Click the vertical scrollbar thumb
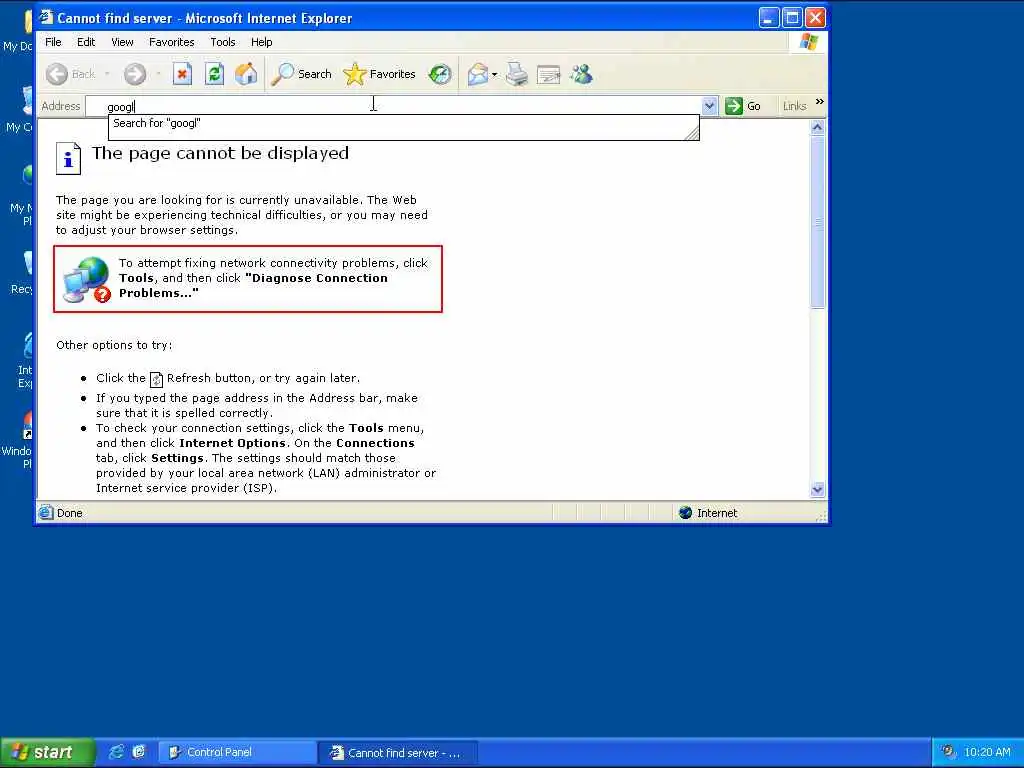This screenshot has height=768, width=1024. click(818, 222)
